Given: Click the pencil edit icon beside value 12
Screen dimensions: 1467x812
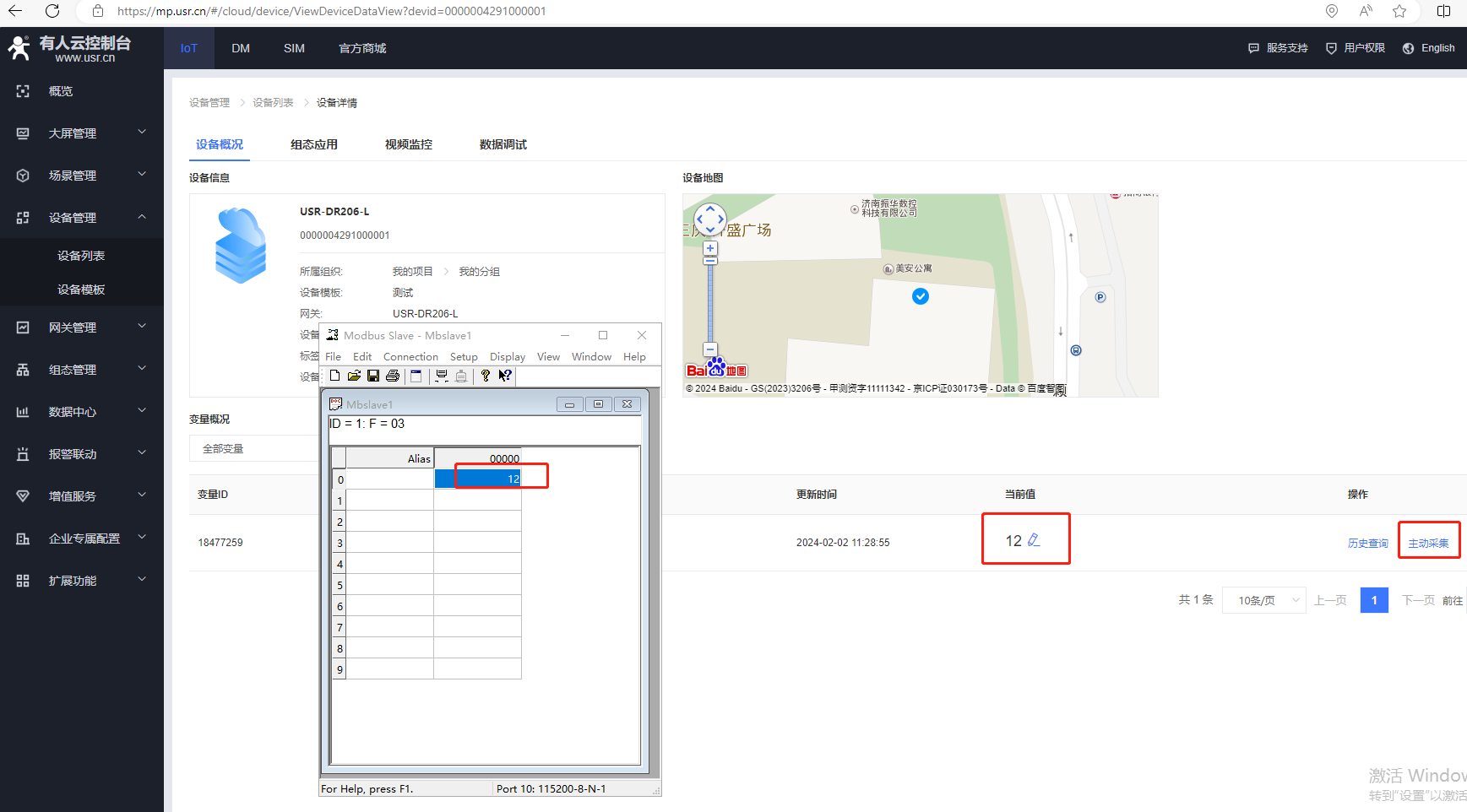Looking at the screenshot, I should coord(1034,540).
